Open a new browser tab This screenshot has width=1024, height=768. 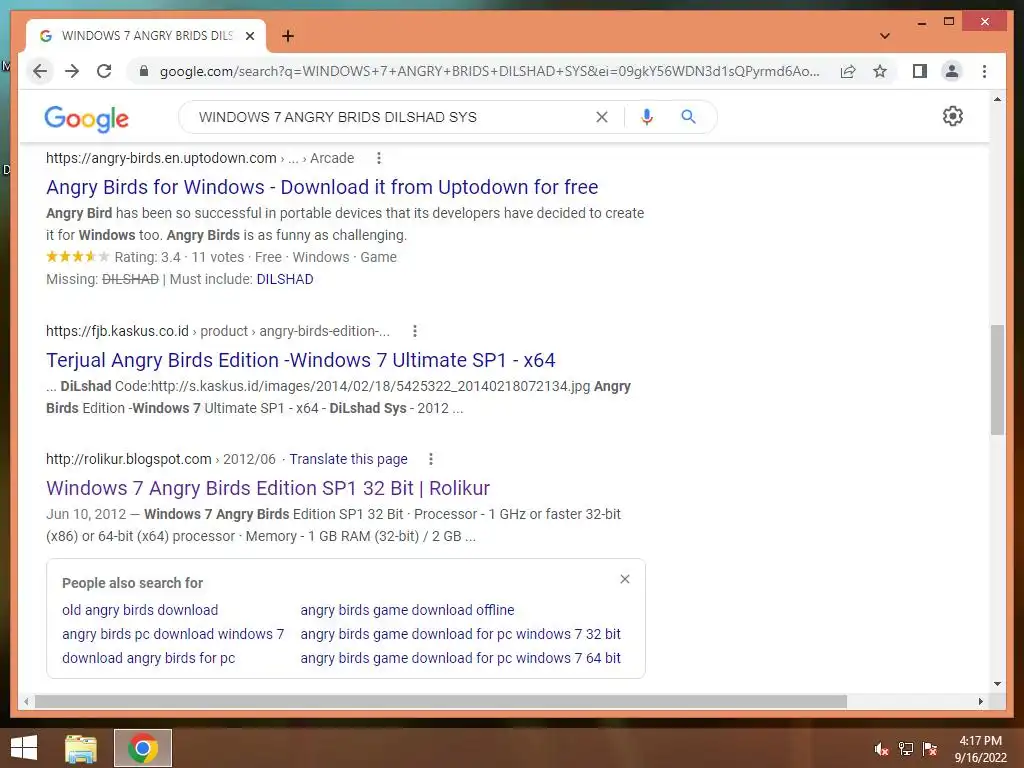click(x=288, y=36)
